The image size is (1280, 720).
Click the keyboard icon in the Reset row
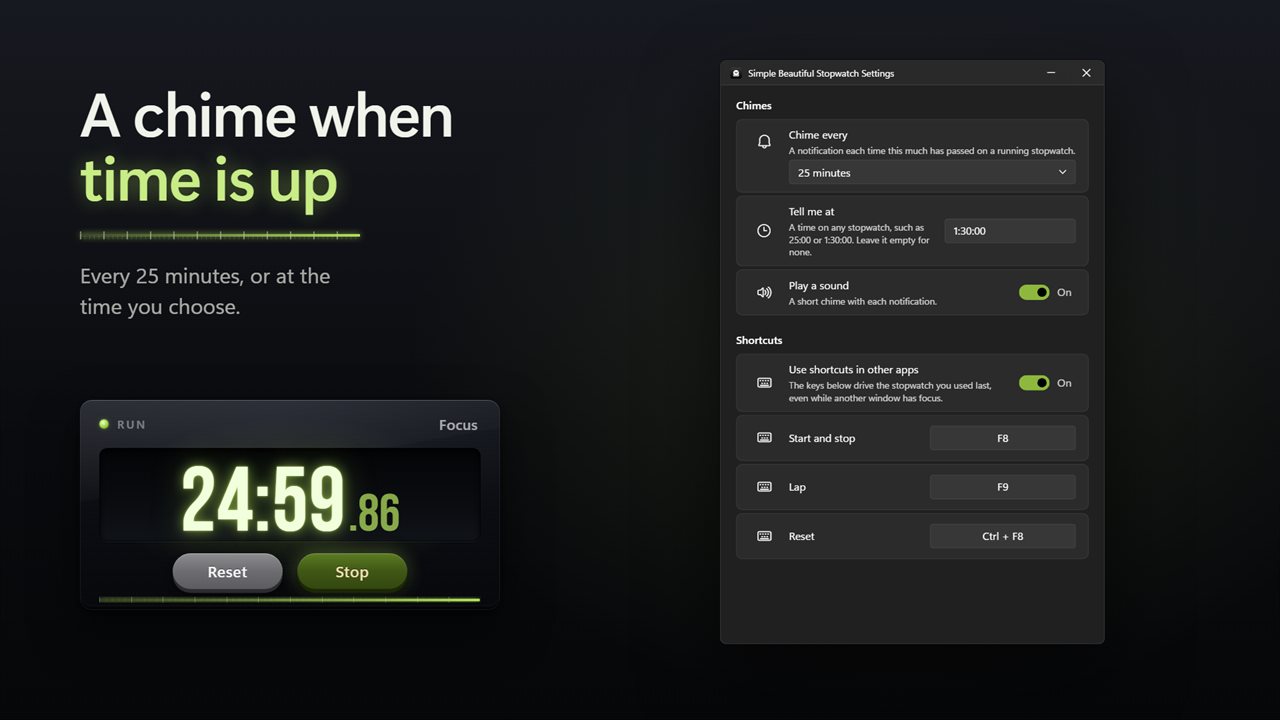pyautogui.click(x=764, y=536)
